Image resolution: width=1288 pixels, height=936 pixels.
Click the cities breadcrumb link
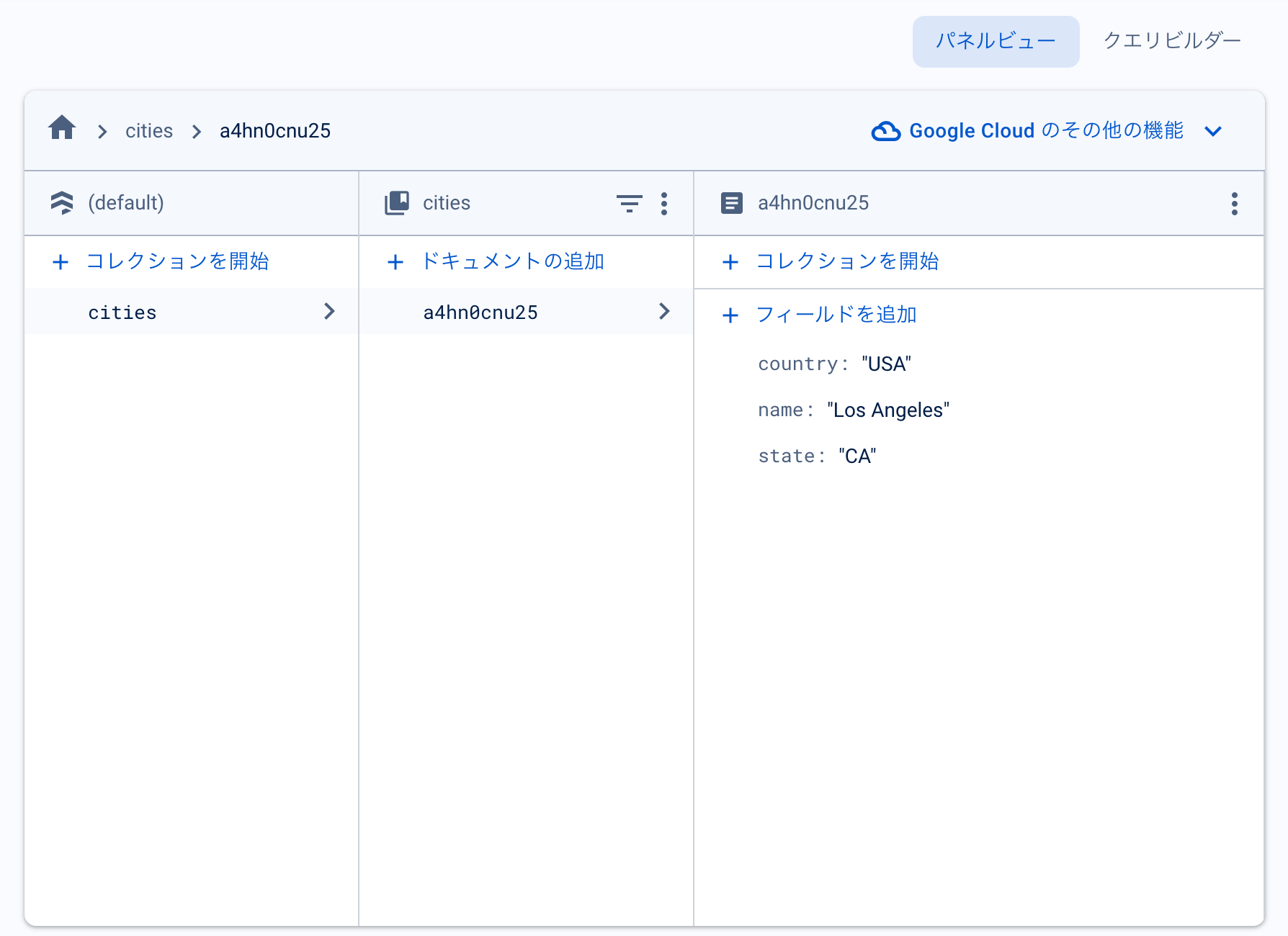coord(149,130)
